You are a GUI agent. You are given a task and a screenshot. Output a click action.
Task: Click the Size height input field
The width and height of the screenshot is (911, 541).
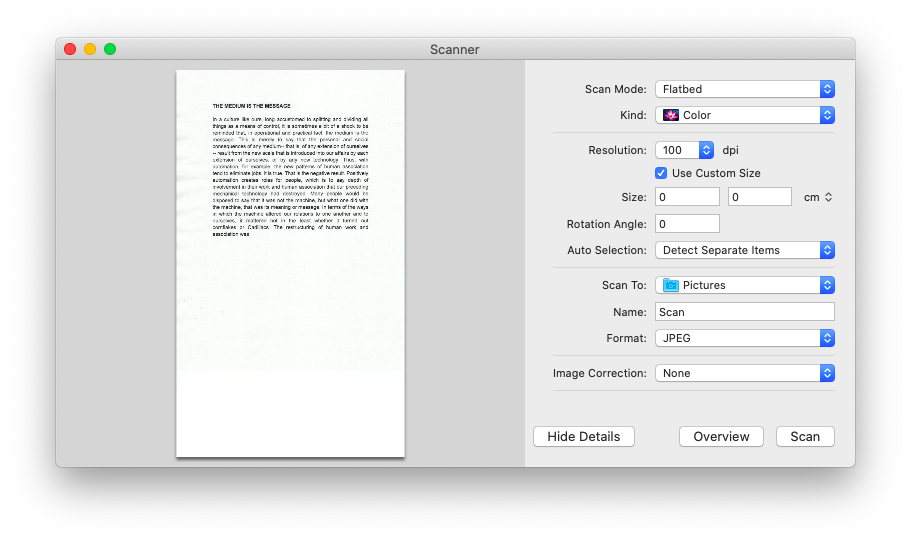pyautogui.click(x=760, y=197)
